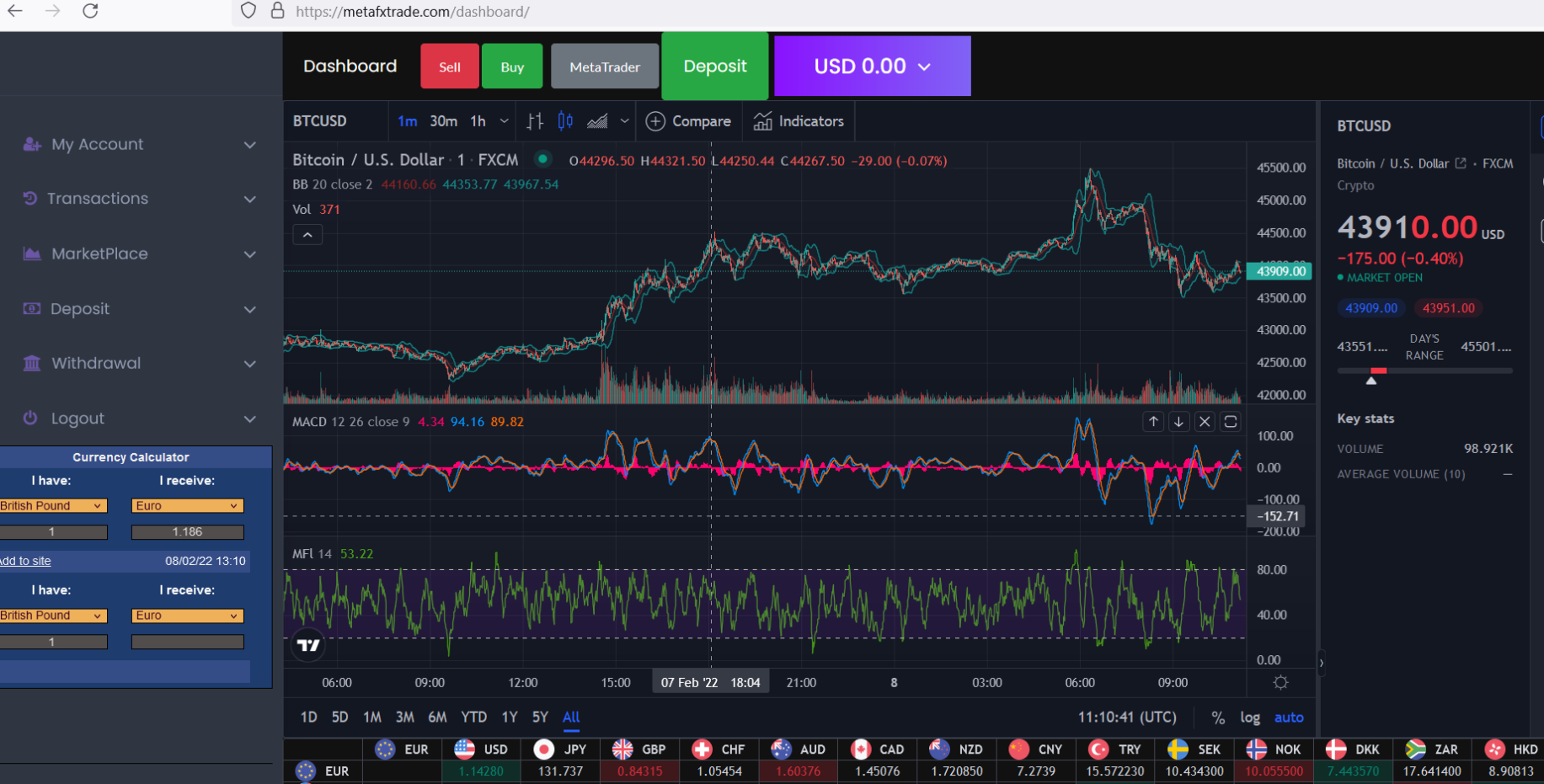
Task: Close the MACD indicator pane
Action: 1204,421
